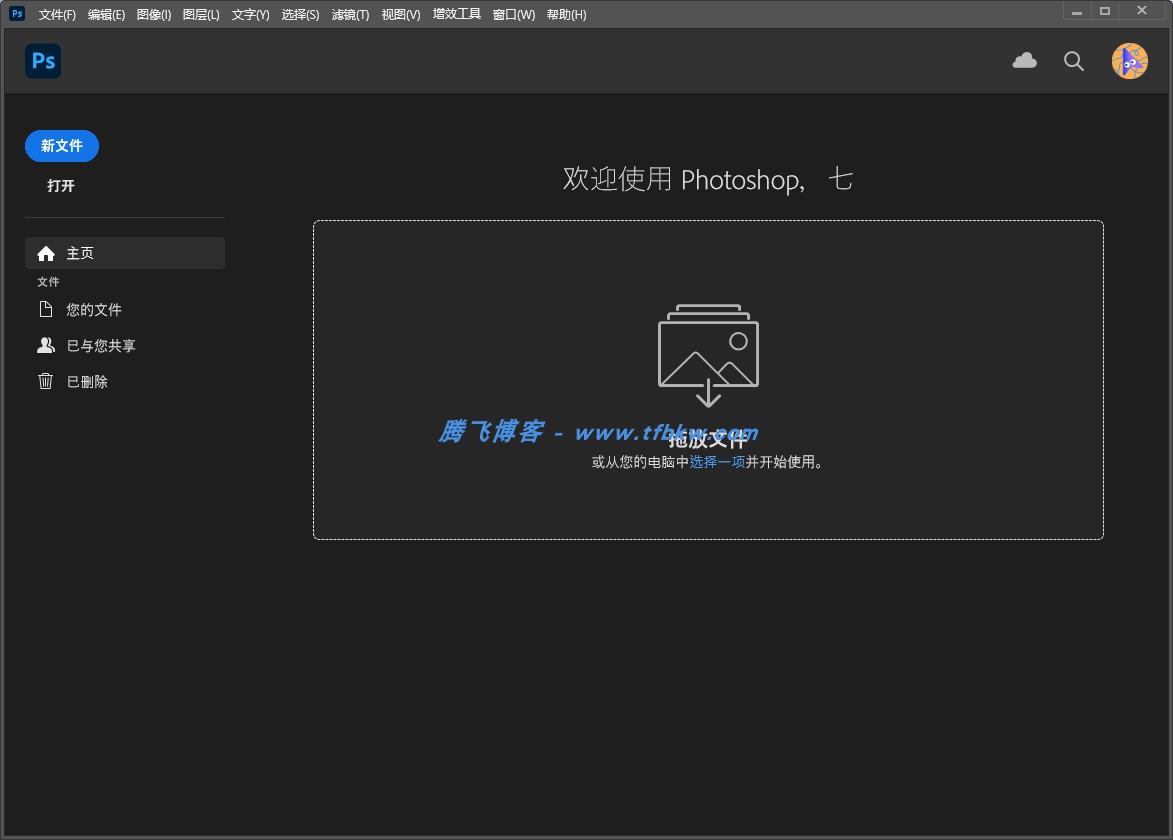
Task: Open the 帮助(H) menu
Action: pyautogui.click(x=567, y=14)
